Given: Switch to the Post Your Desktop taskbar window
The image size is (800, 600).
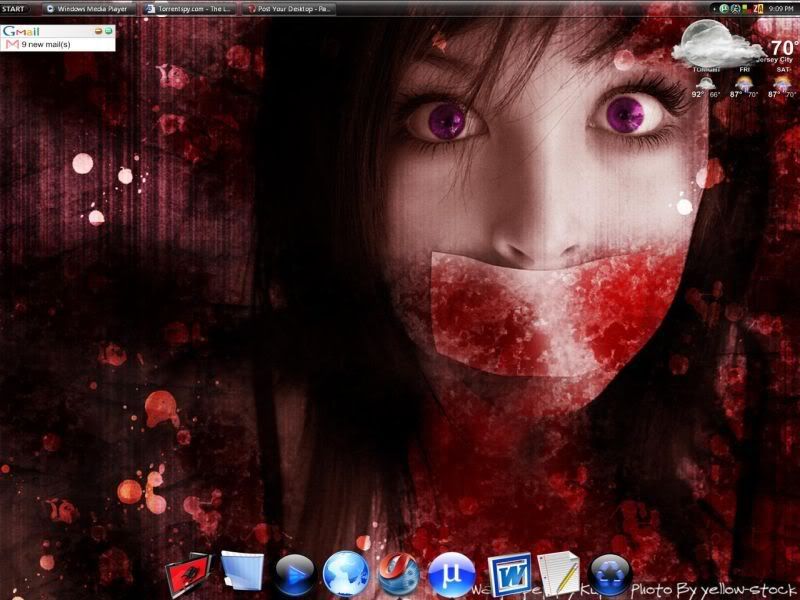Looking at the screenshot, I should click(x=289, y=9).
